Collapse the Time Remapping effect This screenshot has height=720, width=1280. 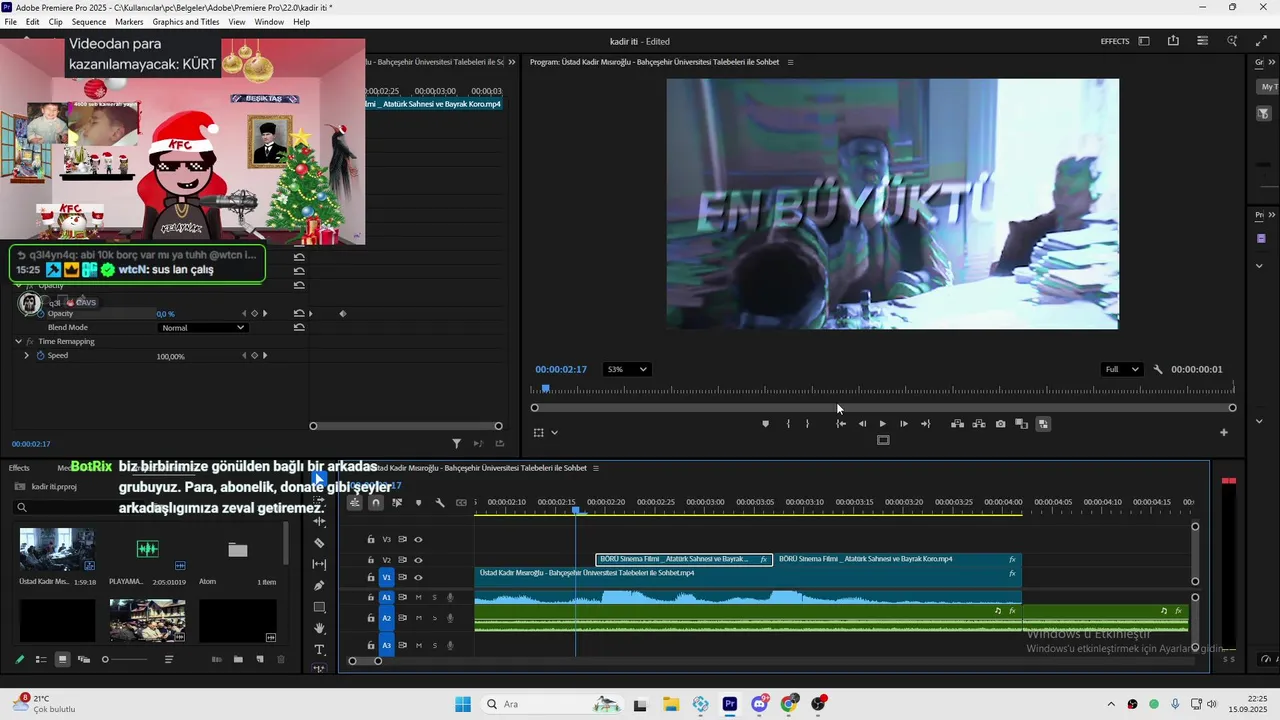(x=18, y=341)
